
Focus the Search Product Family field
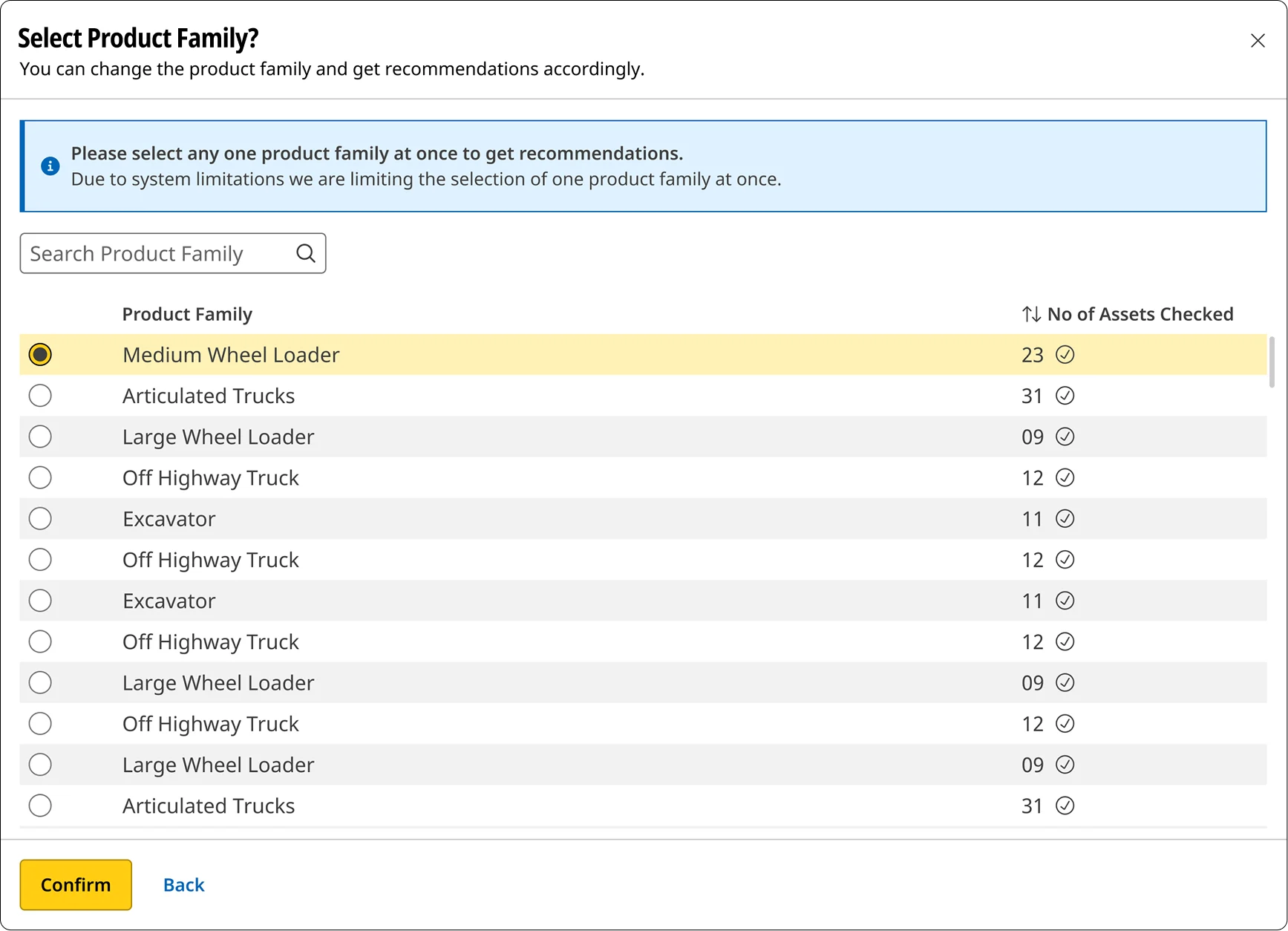click(173, 253)
